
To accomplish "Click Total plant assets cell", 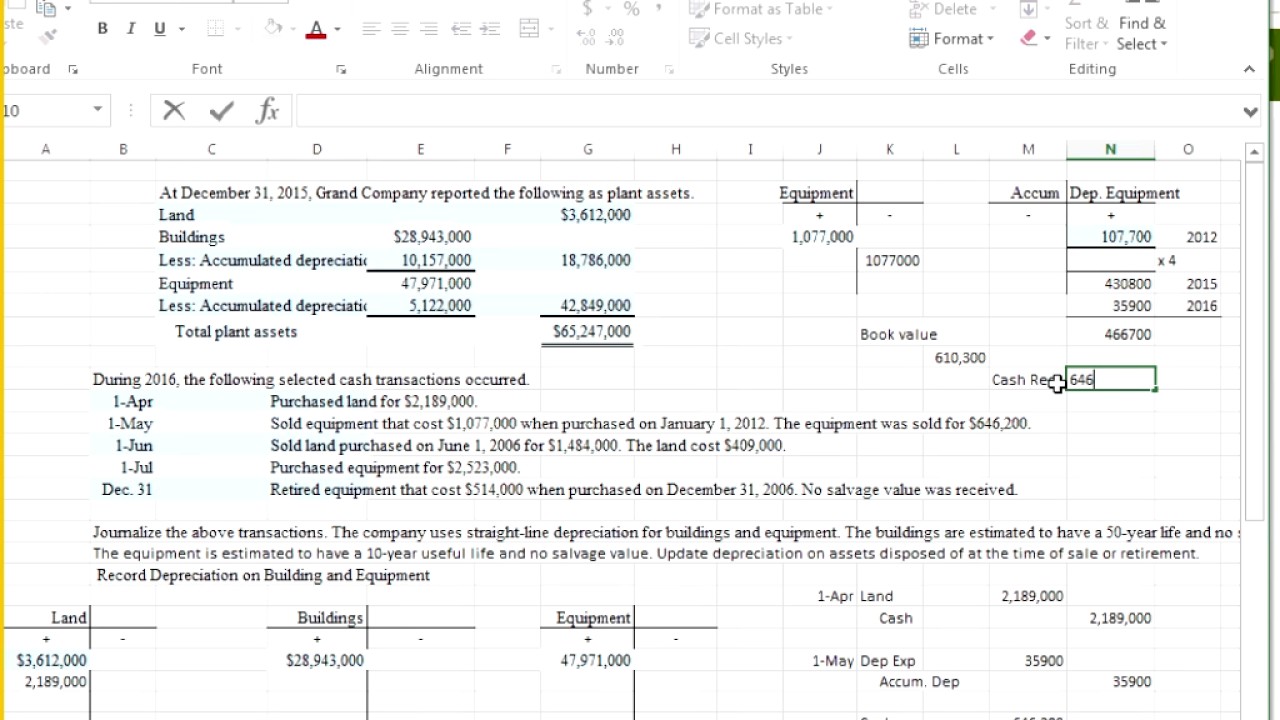I will [236, 332].
